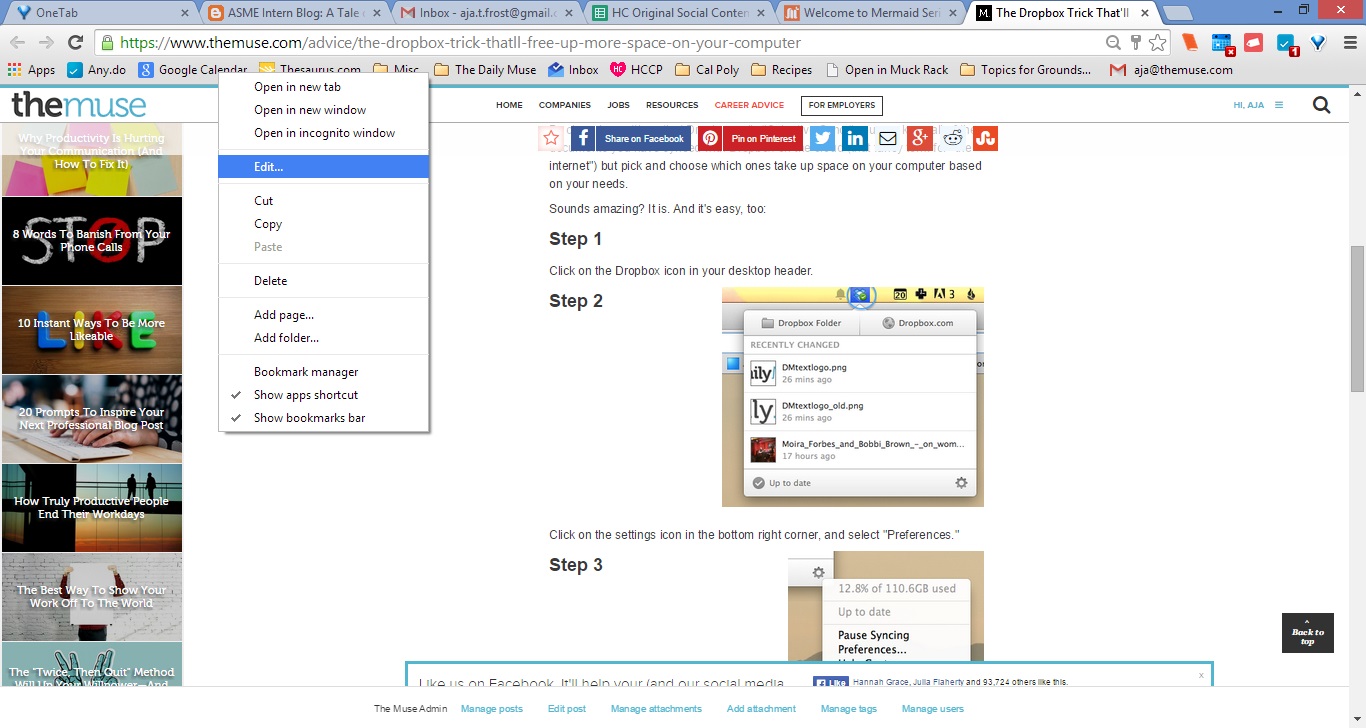Share the article on Reddit

(953, 138)
